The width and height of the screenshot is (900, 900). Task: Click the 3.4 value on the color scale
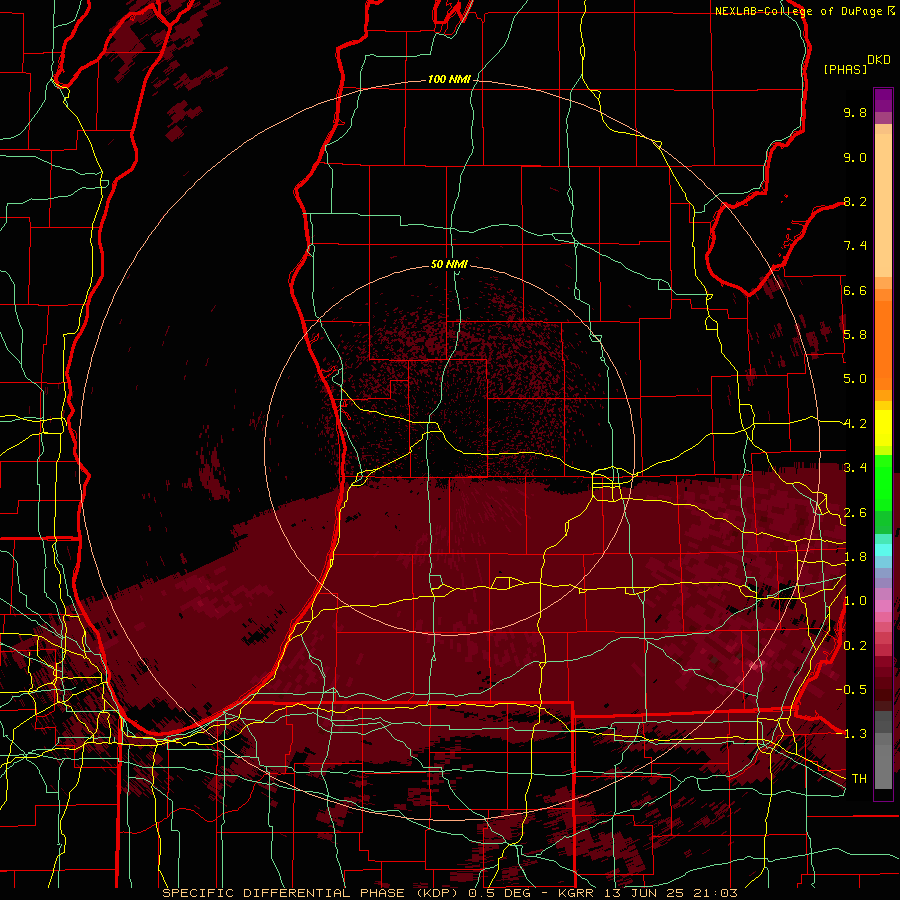tap(855, 468)
